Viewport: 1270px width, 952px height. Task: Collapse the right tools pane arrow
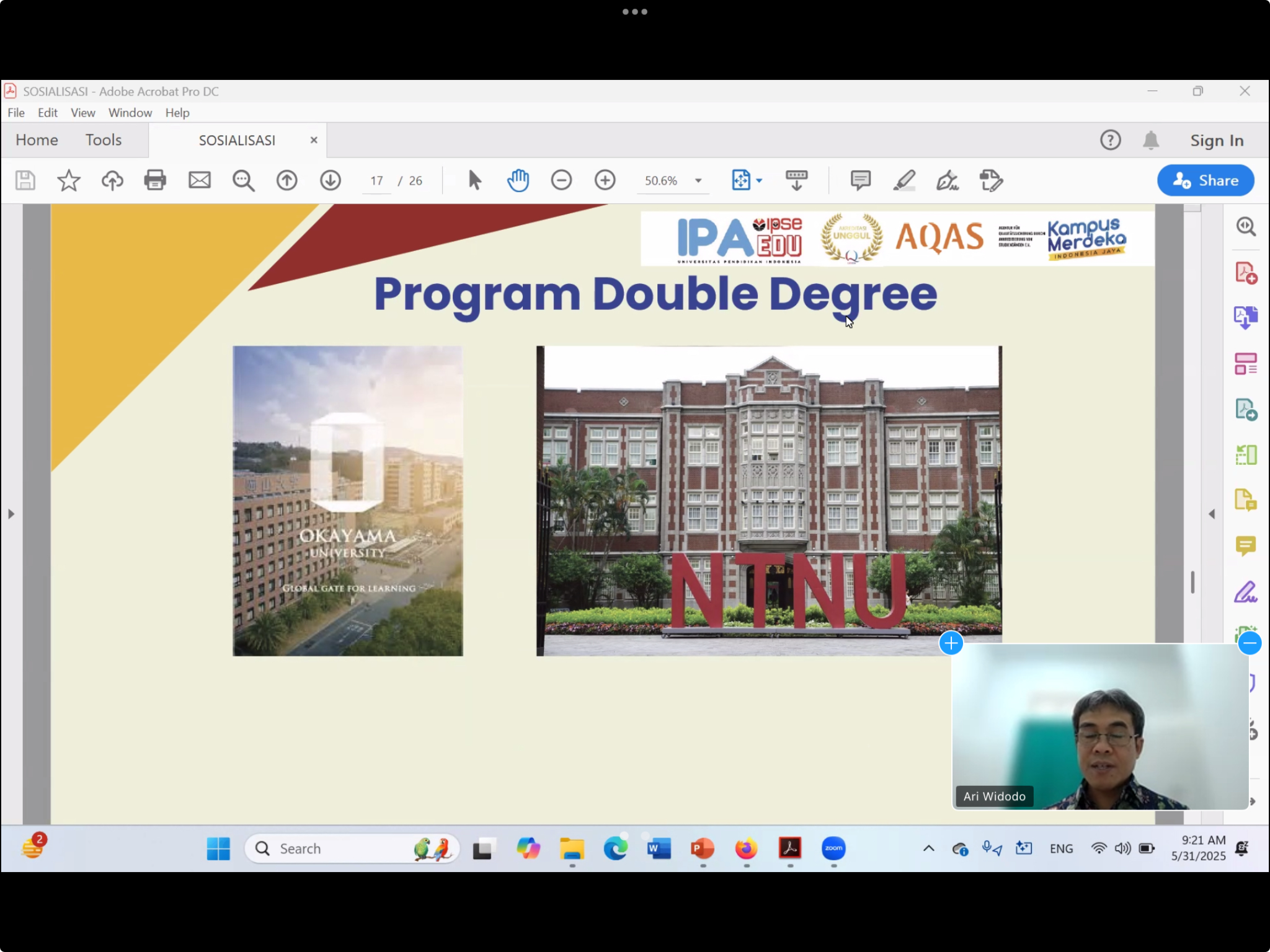click(x=1212, y=514)
